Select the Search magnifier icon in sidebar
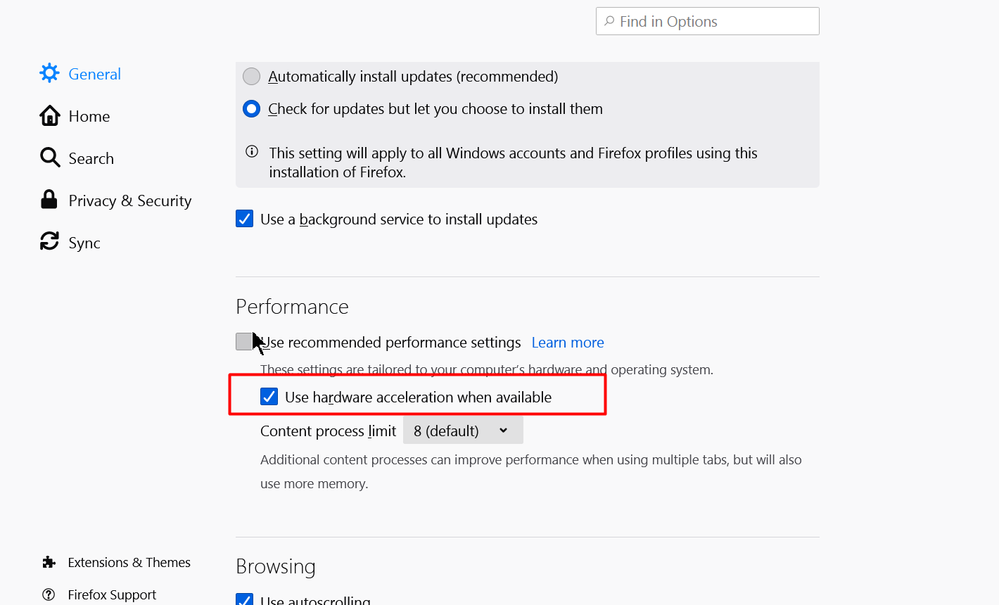Image resolution: width=999 pixels, height=605 pixels. click(49, 157)
